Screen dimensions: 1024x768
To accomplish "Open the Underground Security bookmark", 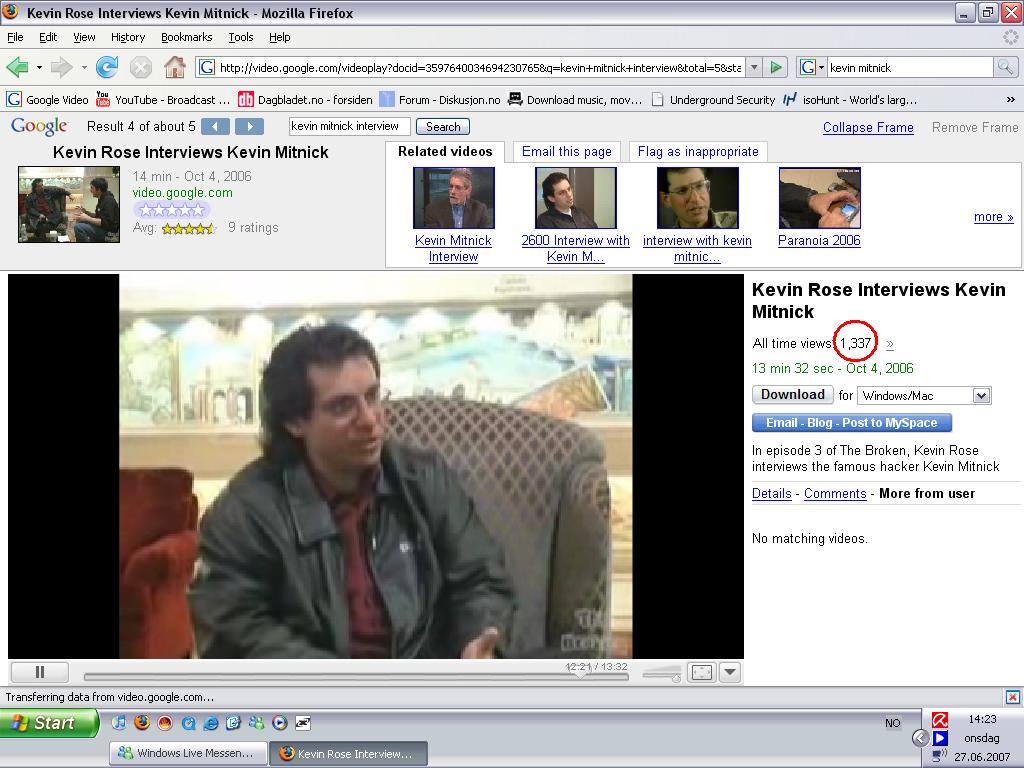I will 713,100.
